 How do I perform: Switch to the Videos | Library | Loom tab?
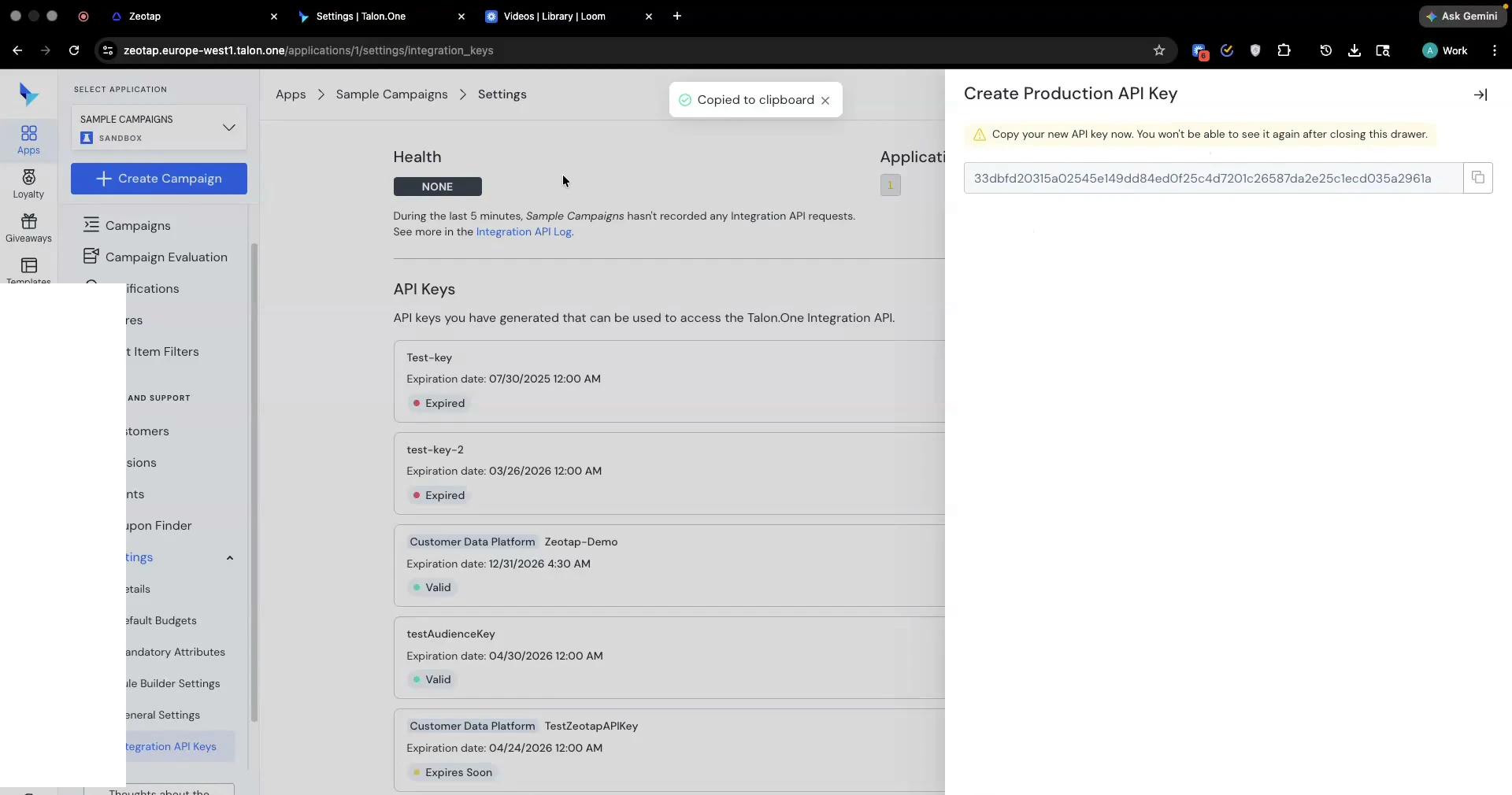(569, 16)
